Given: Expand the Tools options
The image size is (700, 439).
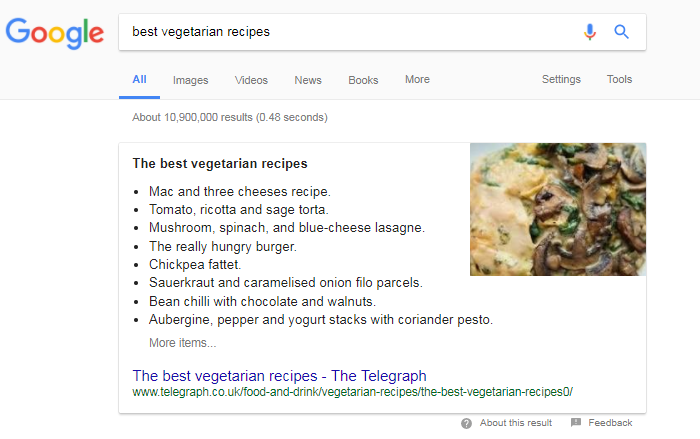Looking at the screenshot, I should (619, 79).
